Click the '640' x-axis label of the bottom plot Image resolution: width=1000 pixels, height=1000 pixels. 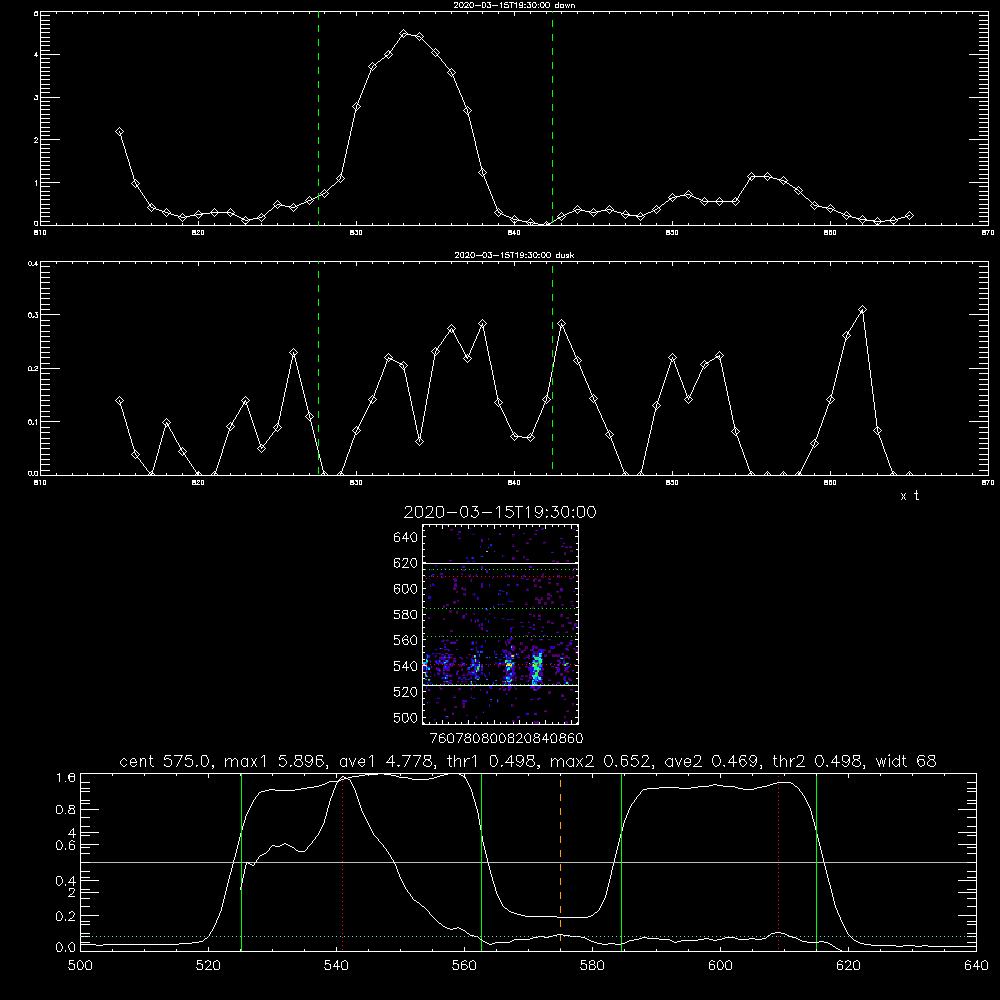tap(976, 966)
